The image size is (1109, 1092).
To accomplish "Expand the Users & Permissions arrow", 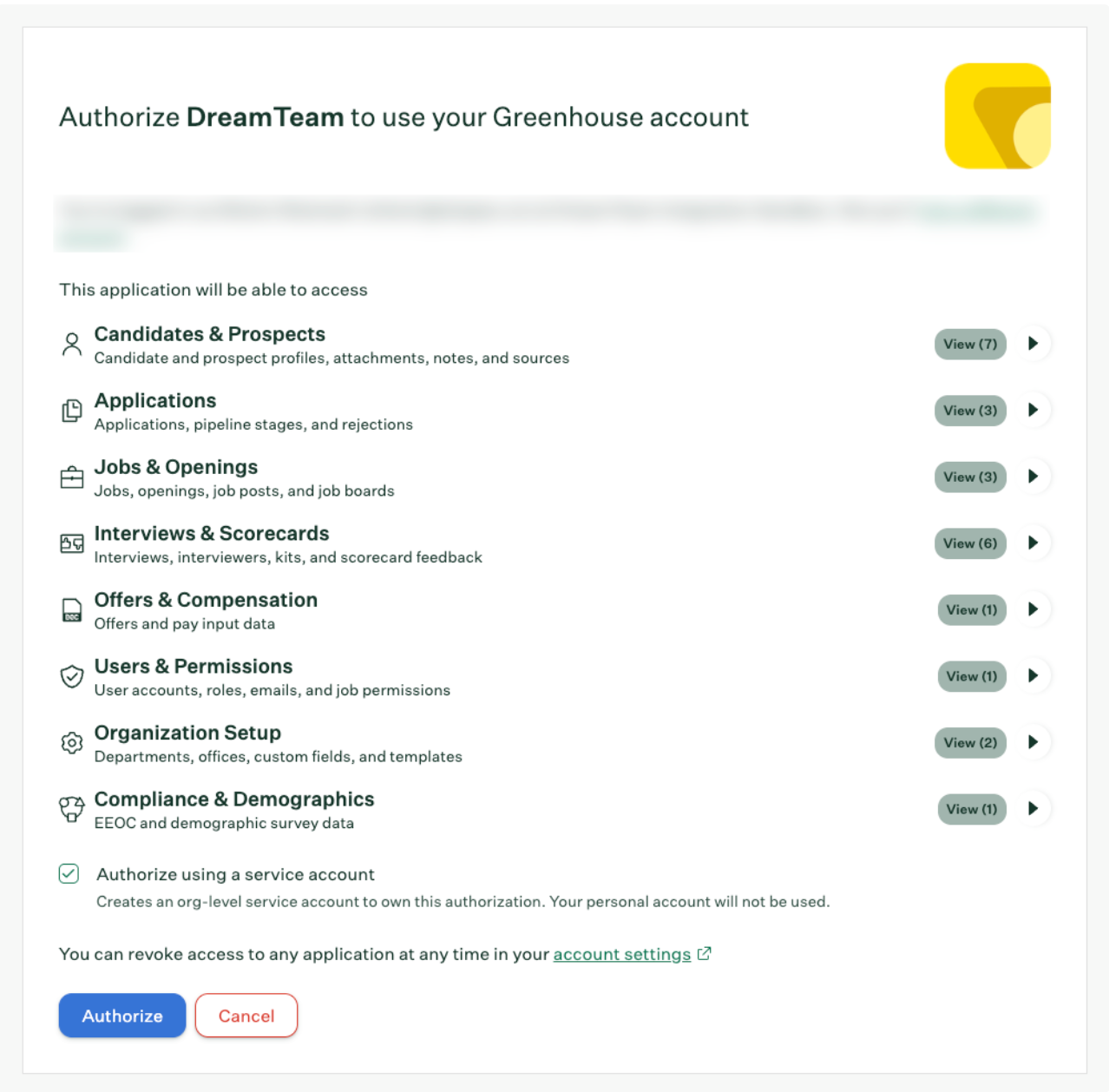I will [x=1034, y=675].
